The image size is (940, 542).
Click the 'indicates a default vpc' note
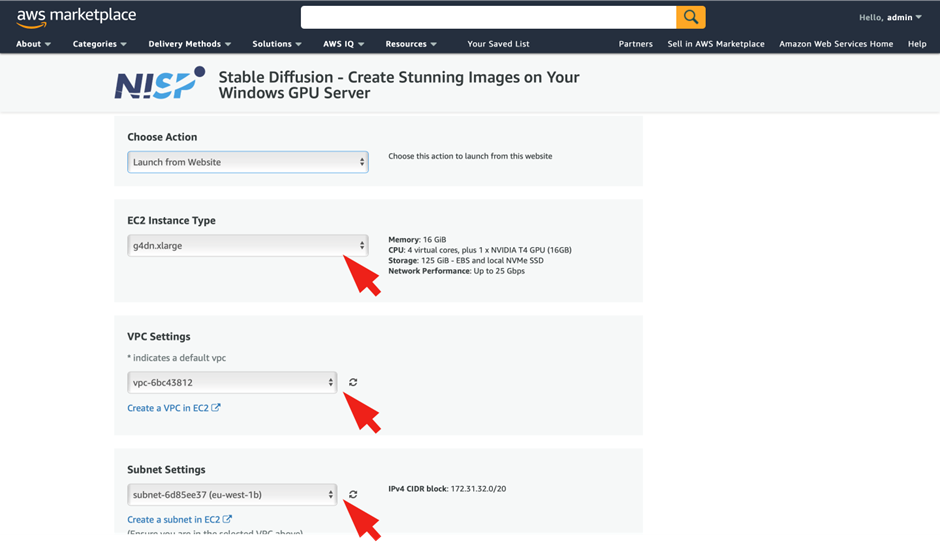tap(177, 358)
